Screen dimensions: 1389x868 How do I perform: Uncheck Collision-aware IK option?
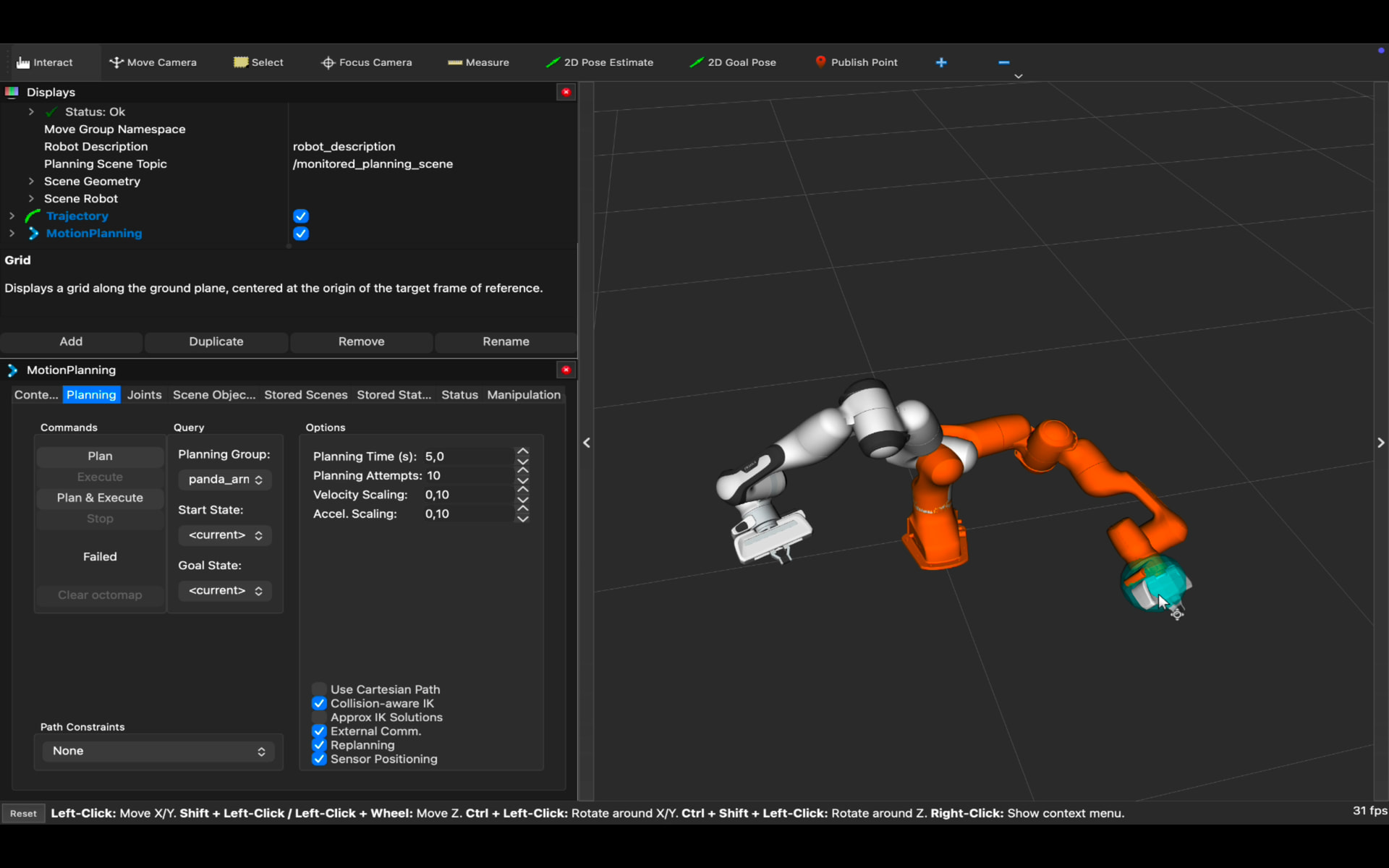coord(319,703)
